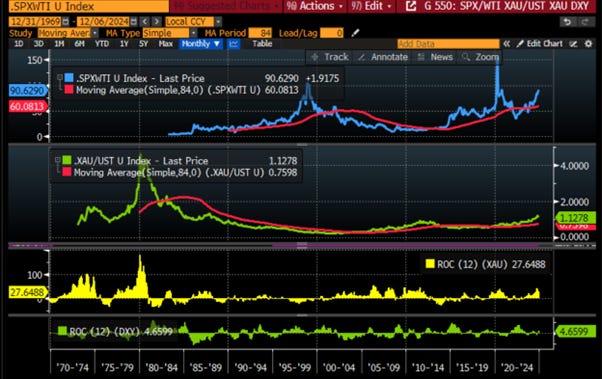Click MA Period field showing 84
Screen dimensions: 602x379
[260, 33]
